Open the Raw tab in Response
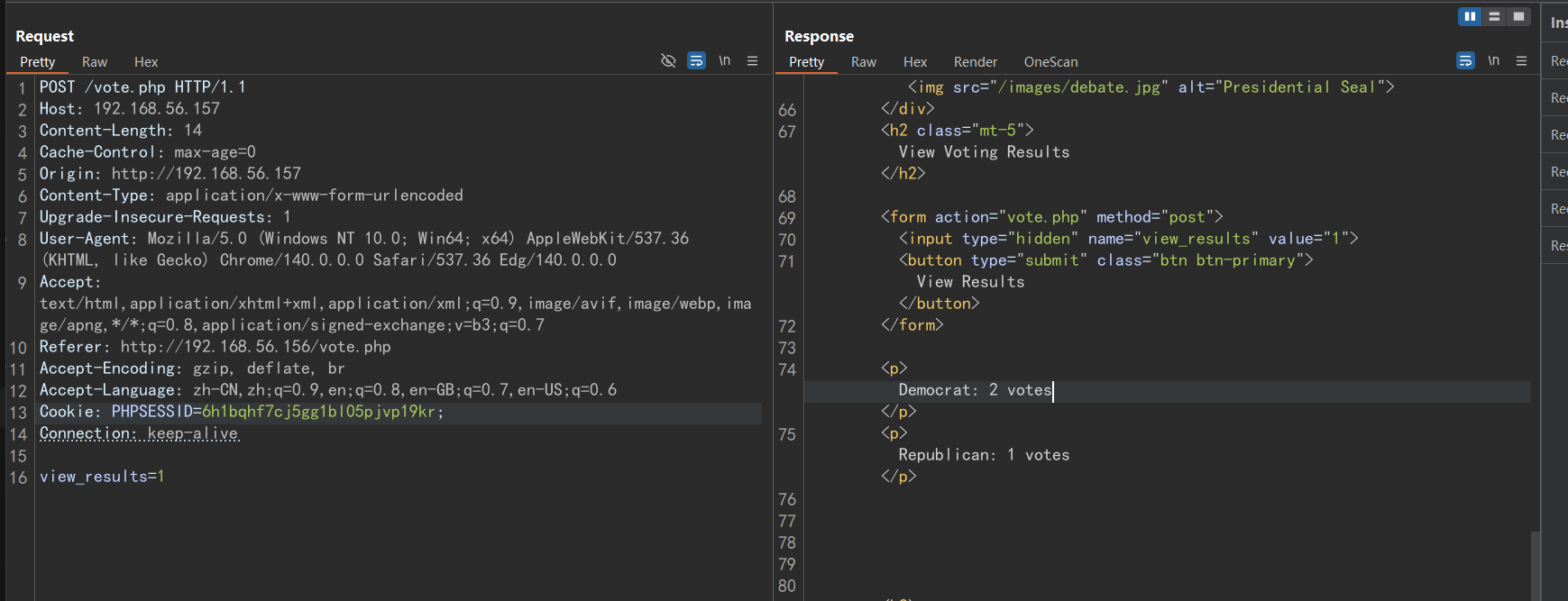Viewport: 1568px width, 601px height. 864,62
